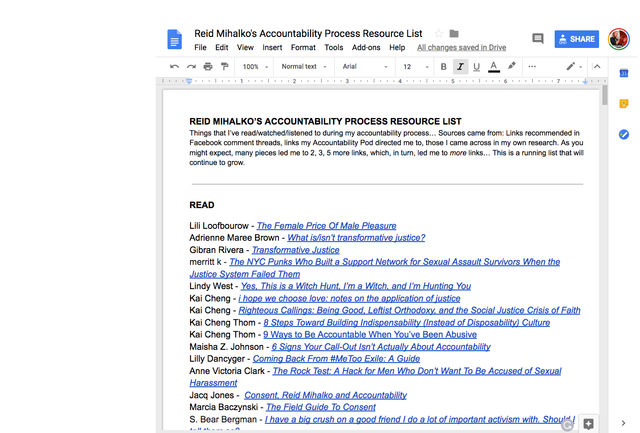Click the blue SHARE button
The height and width of the screenshot is (433, 640).
click(576, 39)
